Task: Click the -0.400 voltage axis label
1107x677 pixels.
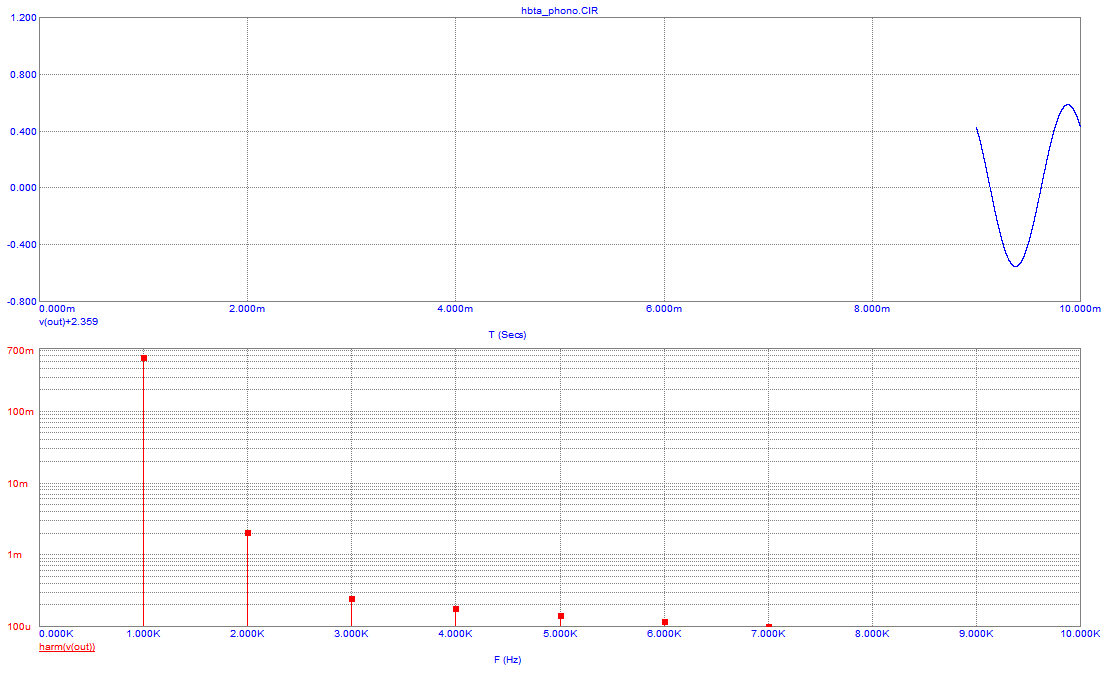Action: tap(22, 245)
